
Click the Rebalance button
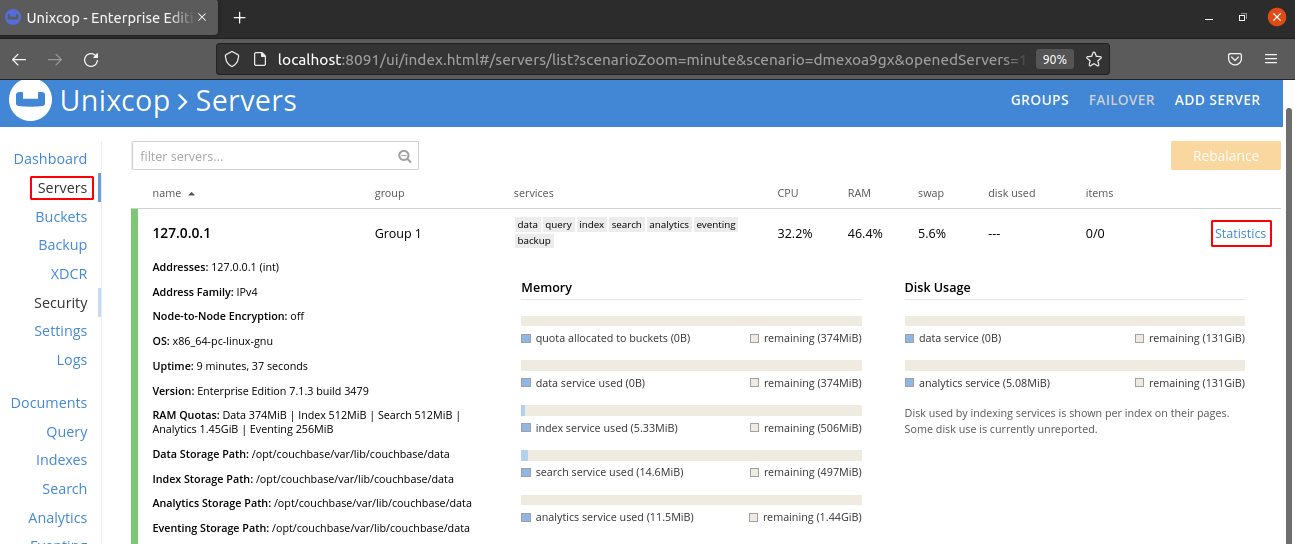pos(1226,156)
